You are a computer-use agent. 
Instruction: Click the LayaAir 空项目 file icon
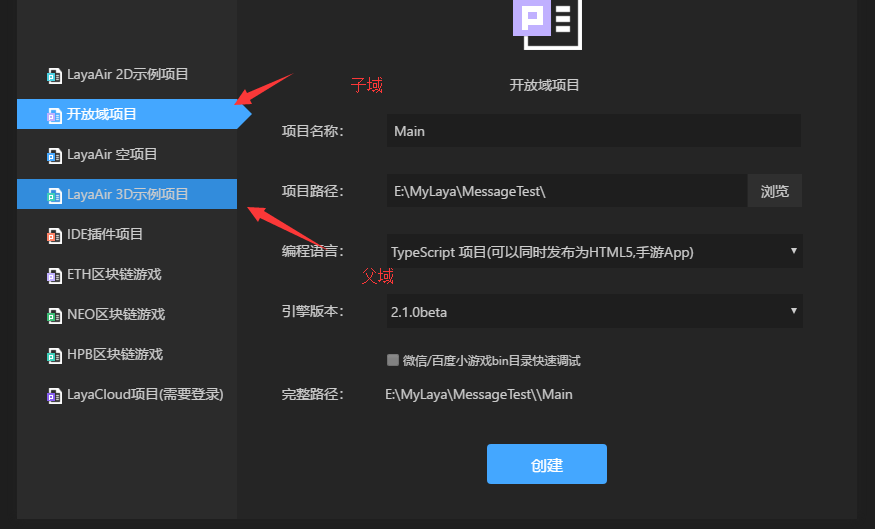click(x=54, y=156)
